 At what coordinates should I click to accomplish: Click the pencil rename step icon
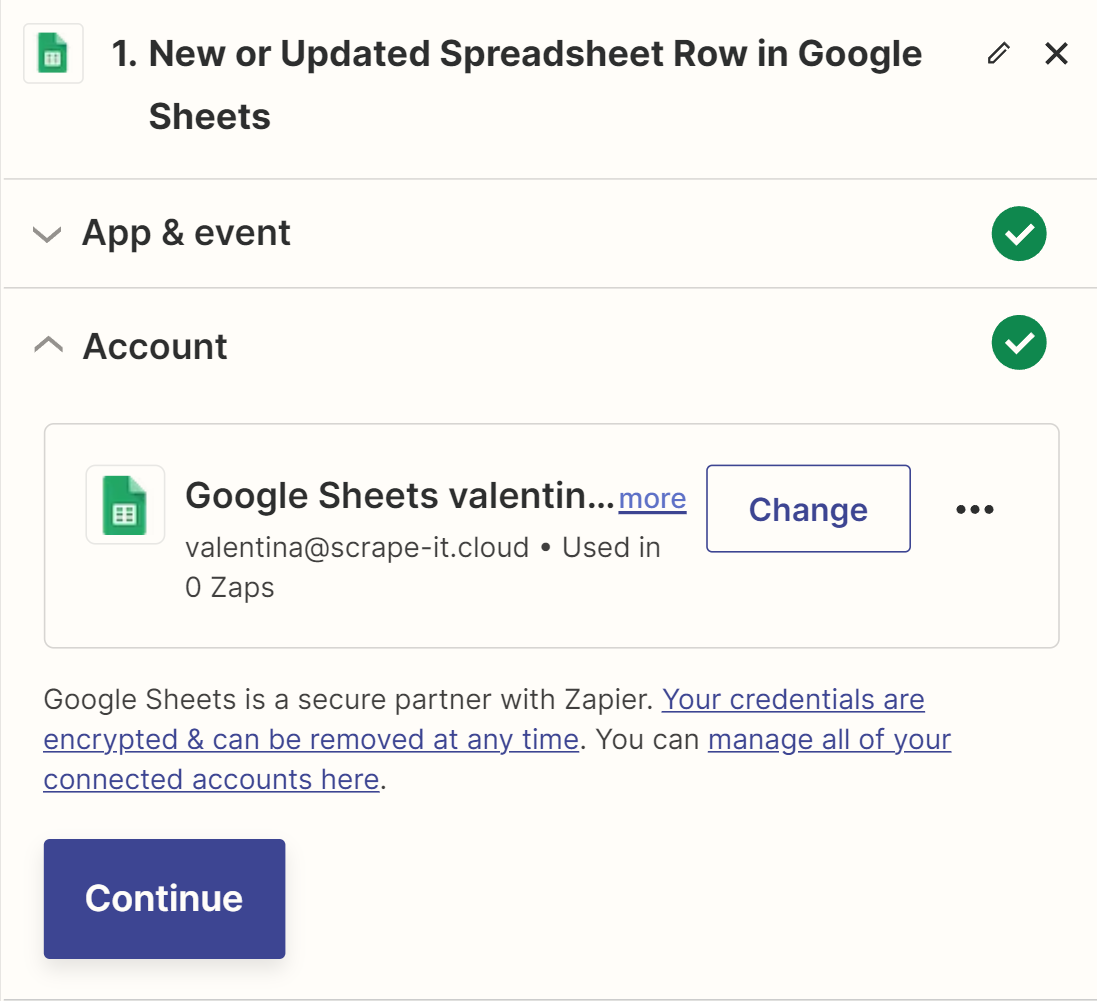point(998,53)
